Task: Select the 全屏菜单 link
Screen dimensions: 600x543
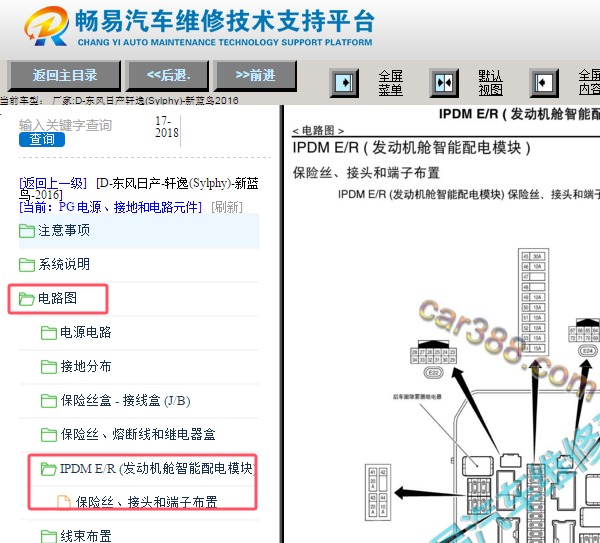Action: pos(390,83)
